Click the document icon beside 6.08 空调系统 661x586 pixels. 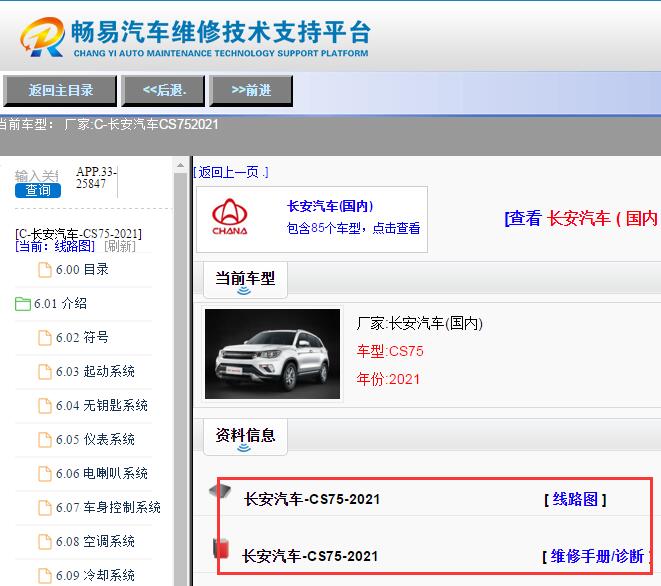[45, 542]
